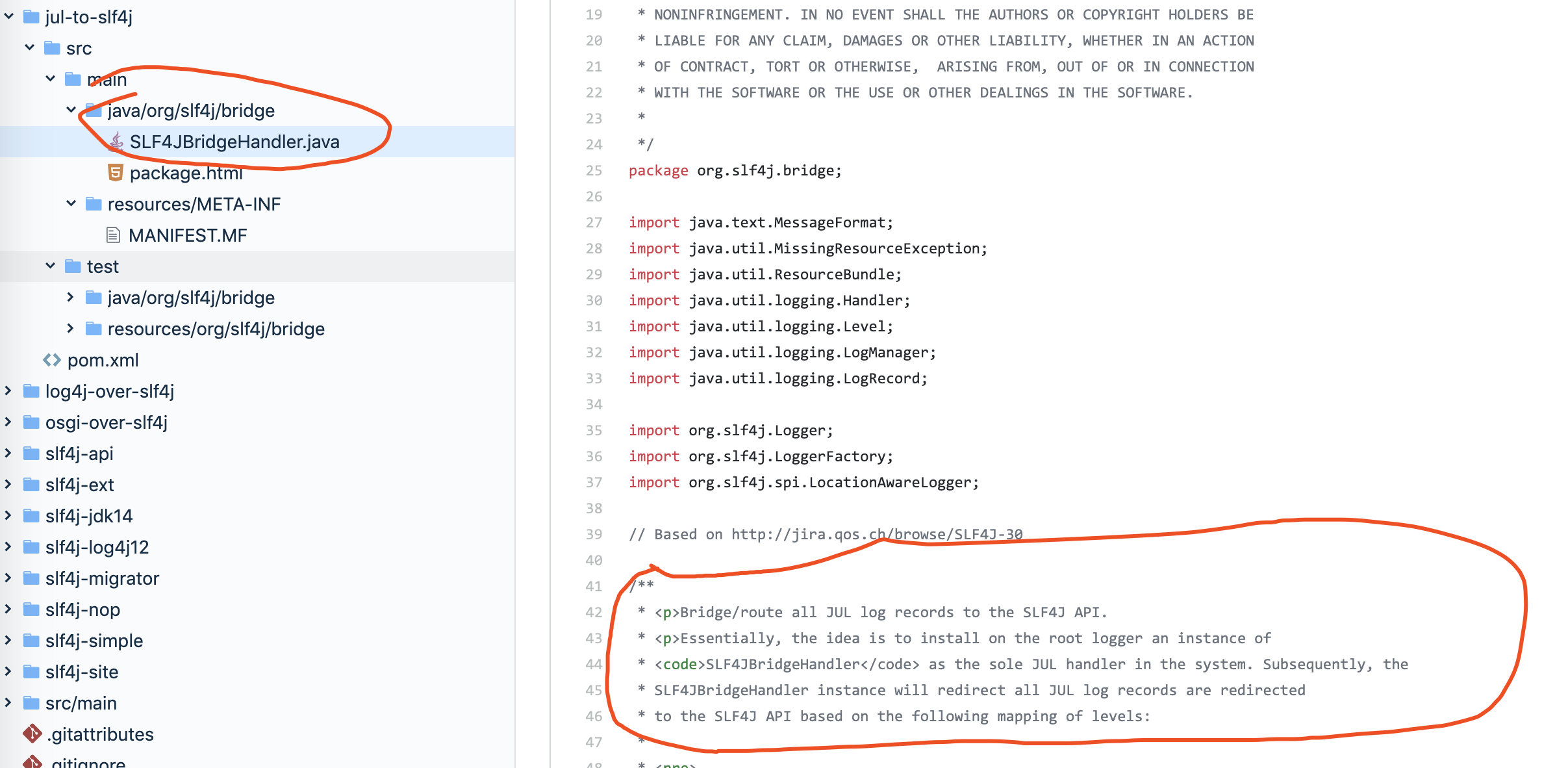
Task: Collapse the src folder chevron
Action: coord(30,47)
